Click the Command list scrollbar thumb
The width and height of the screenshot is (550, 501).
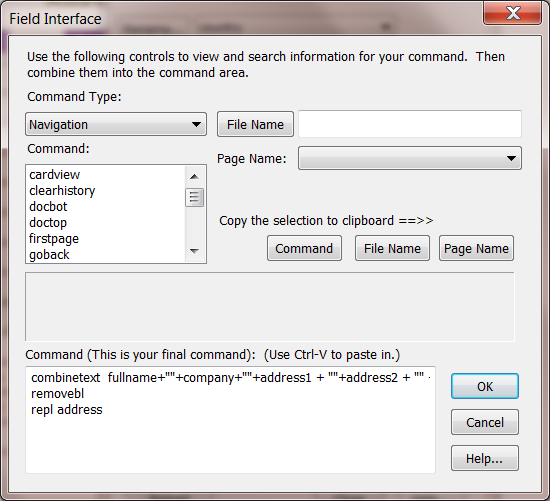[x=194, y=198]
